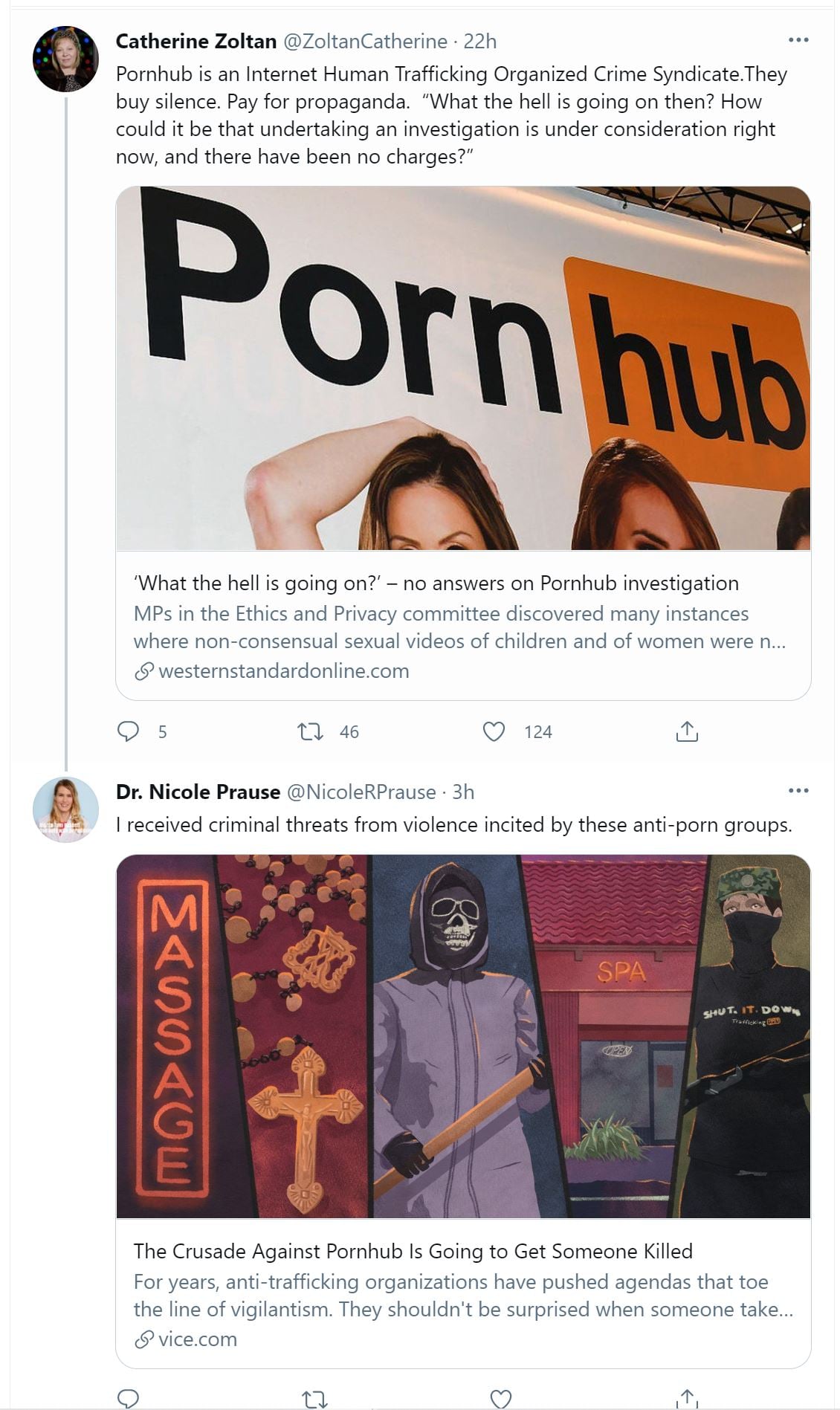Open Dr. Nicole Prause's profile avatar
Image resolution: width=840 pixels, height=1410 pixels.
point(65,809)
